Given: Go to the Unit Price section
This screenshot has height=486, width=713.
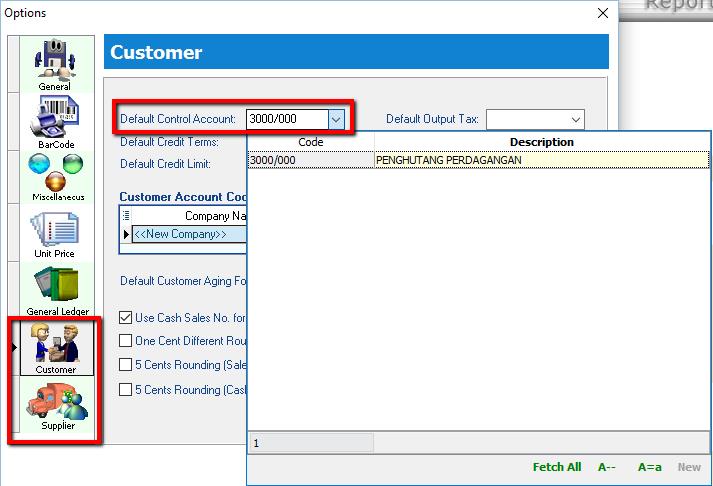Looking at the screenshot, I should [x=56, y=233].
